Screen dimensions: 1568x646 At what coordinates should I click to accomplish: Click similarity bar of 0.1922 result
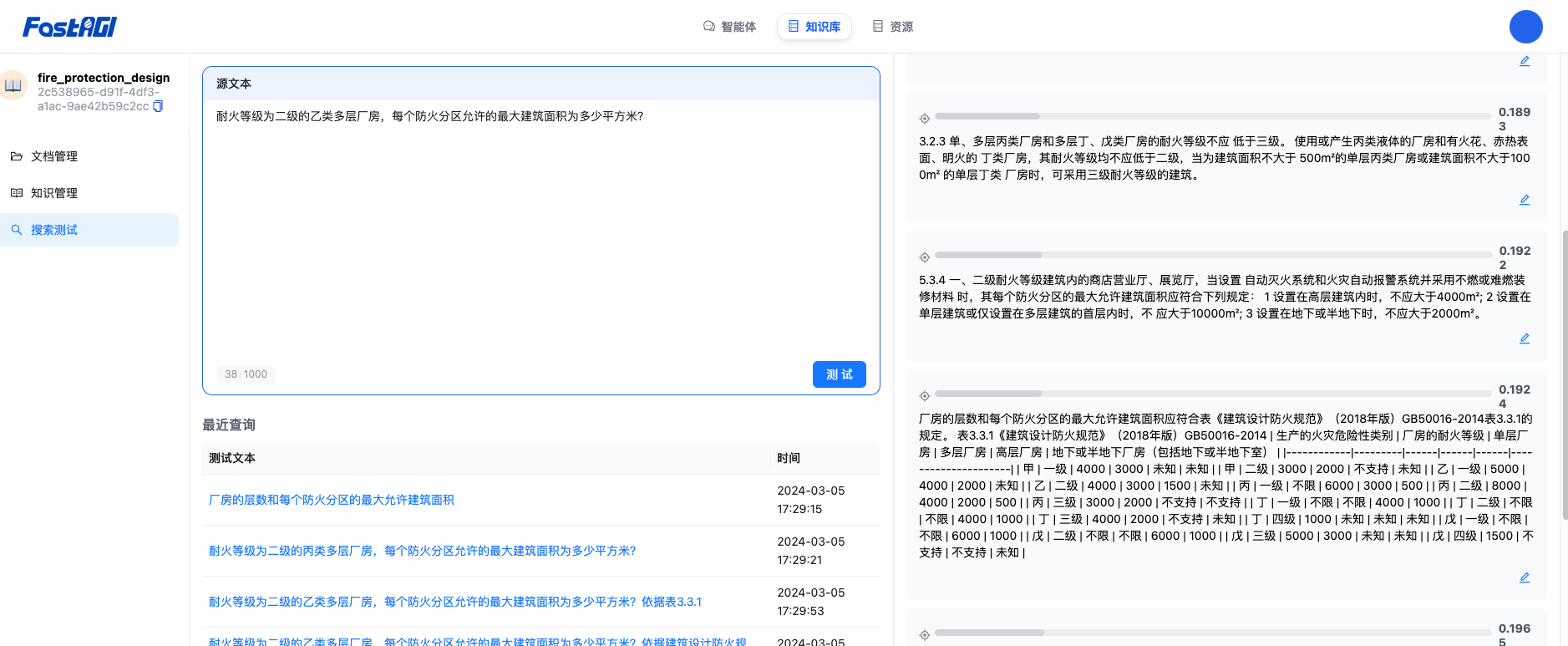click(1213, 254)
